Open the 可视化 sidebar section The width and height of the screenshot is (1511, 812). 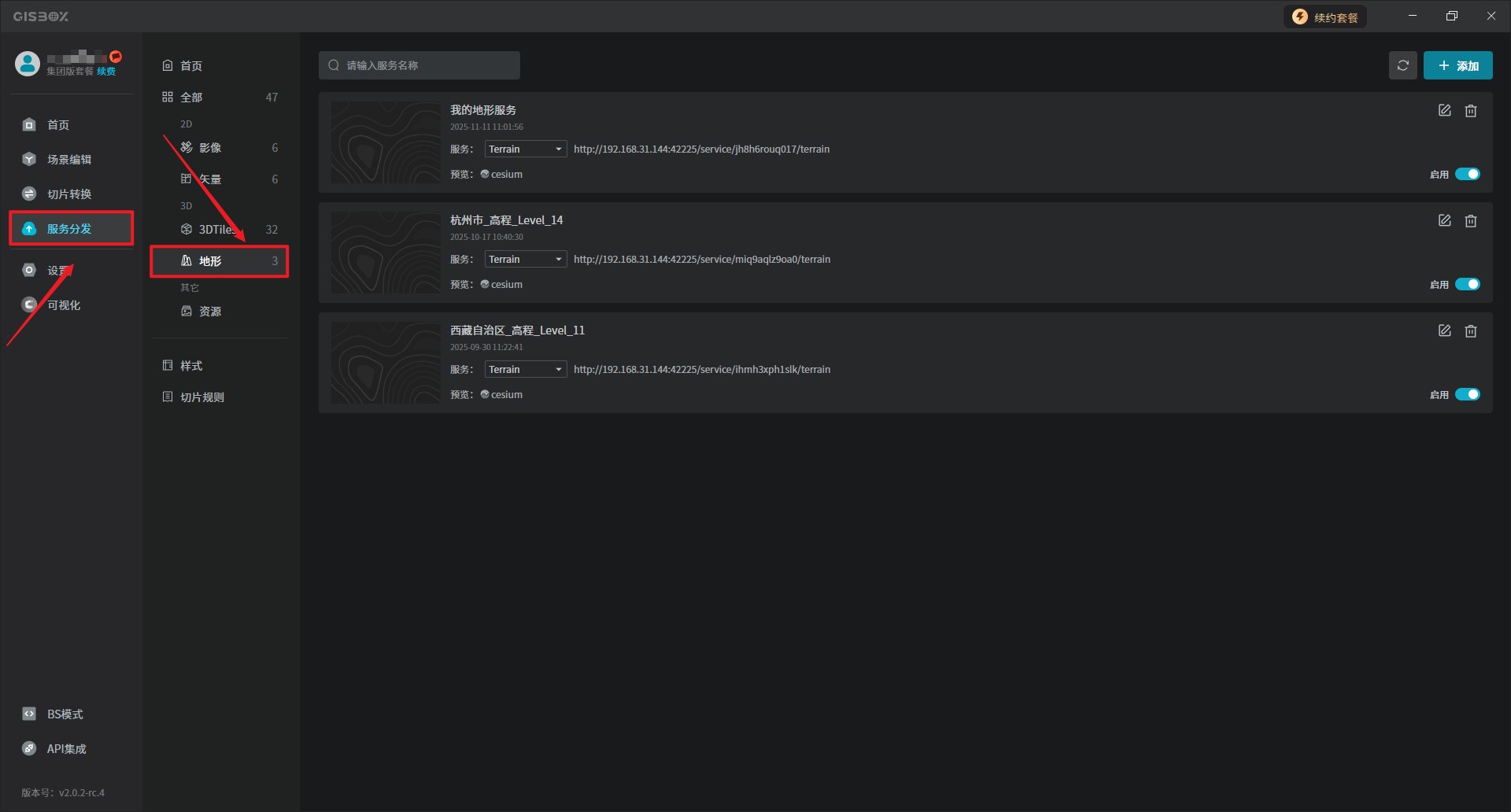point(63,305)
